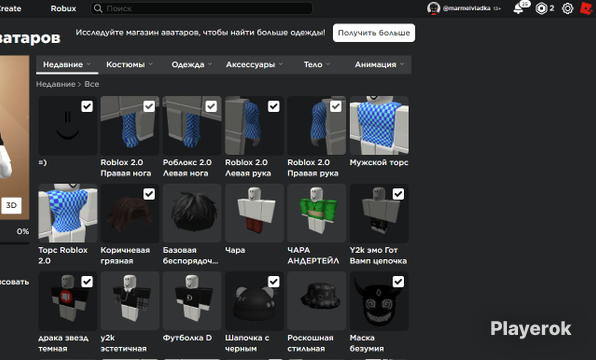The width and height of the screenshot is (596, 360).
Task: Open the notifications bell icon
Action: tap(518, 8)
